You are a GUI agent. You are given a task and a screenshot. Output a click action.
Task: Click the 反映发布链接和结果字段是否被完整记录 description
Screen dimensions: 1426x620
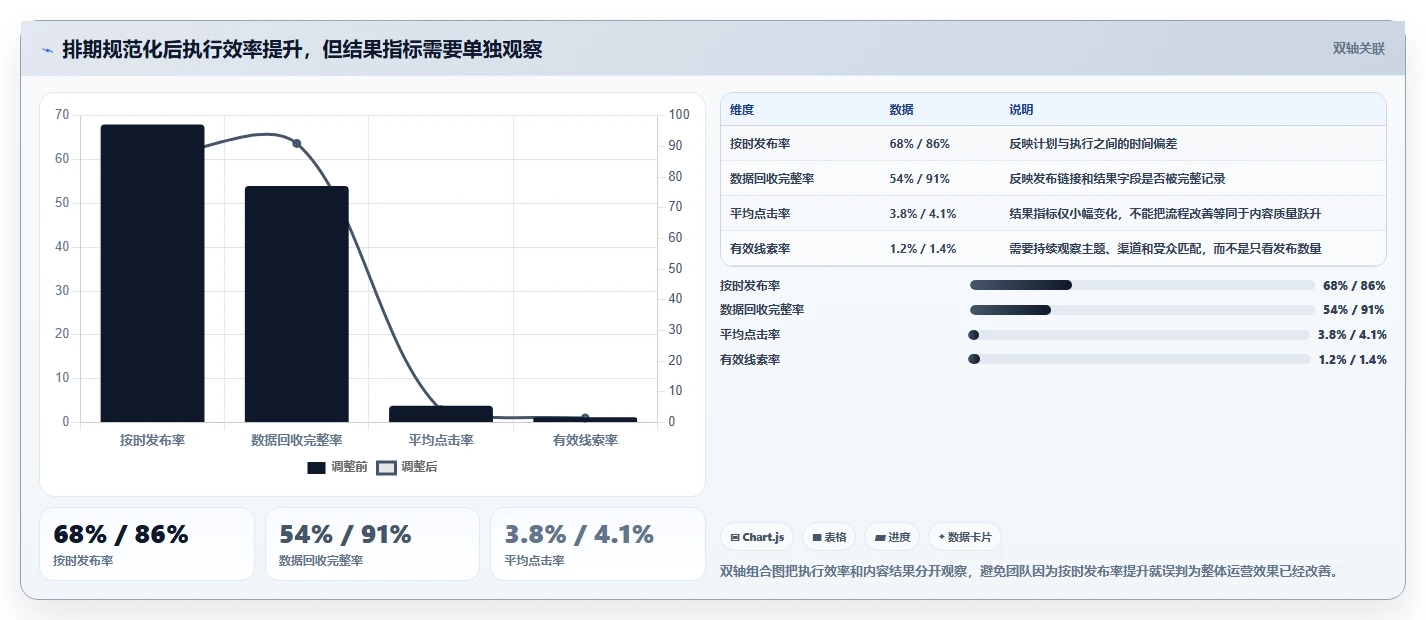[x=1117, y=179]
